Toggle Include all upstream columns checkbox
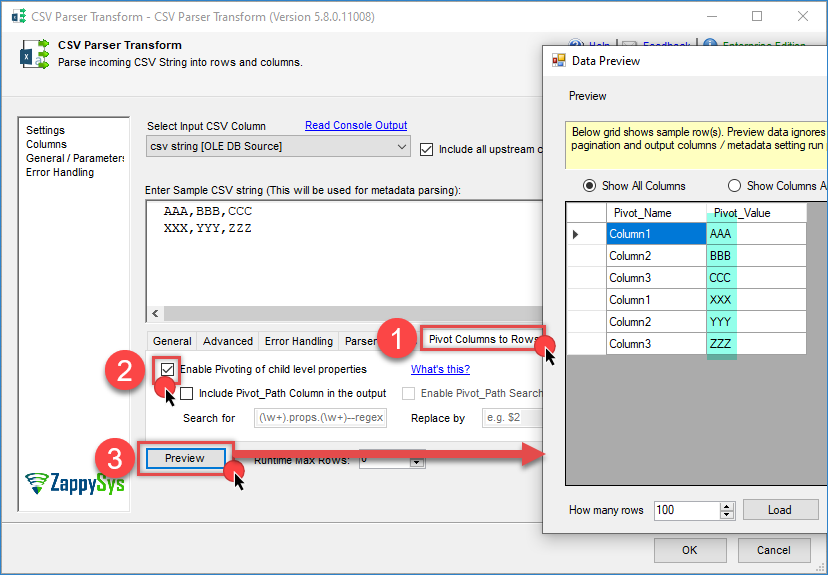Viewport: 828px width, 575px height. click(x=427, y=149)
